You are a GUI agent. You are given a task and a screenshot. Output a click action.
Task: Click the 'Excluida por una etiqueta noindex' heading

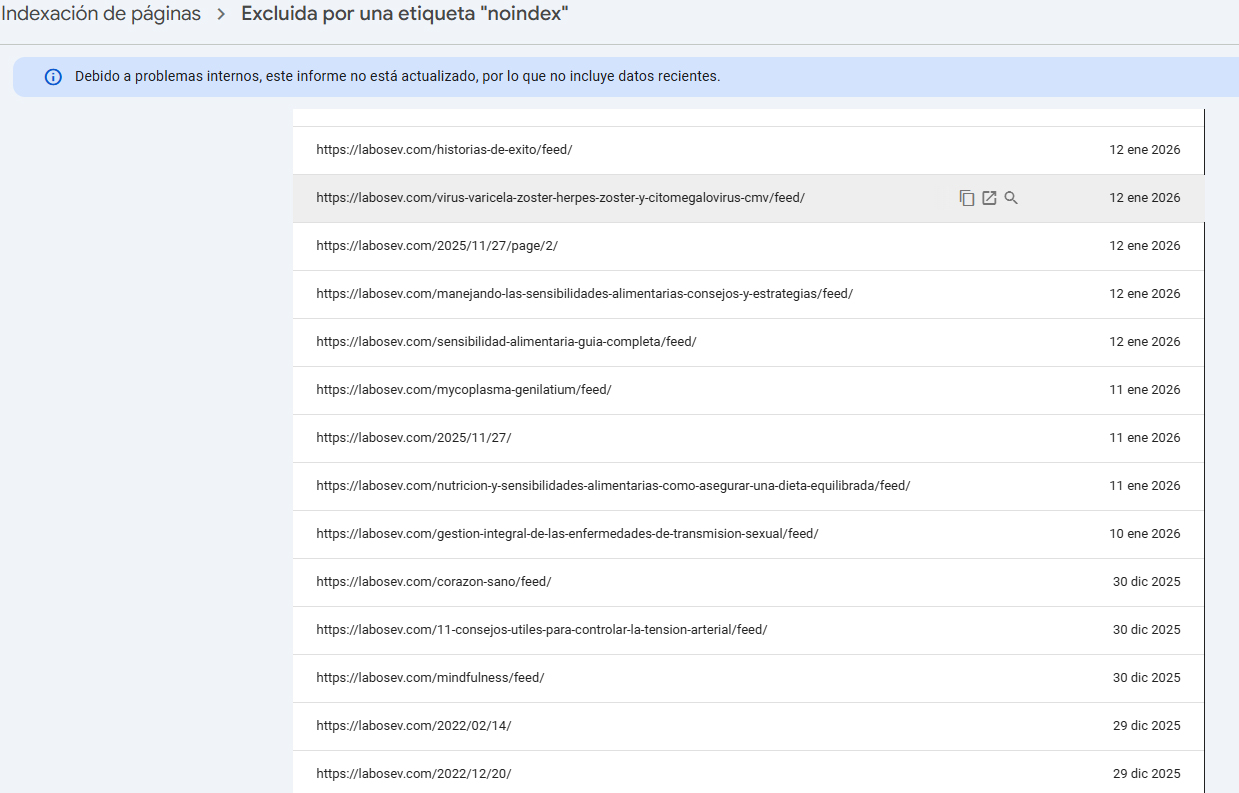point(405,14)
